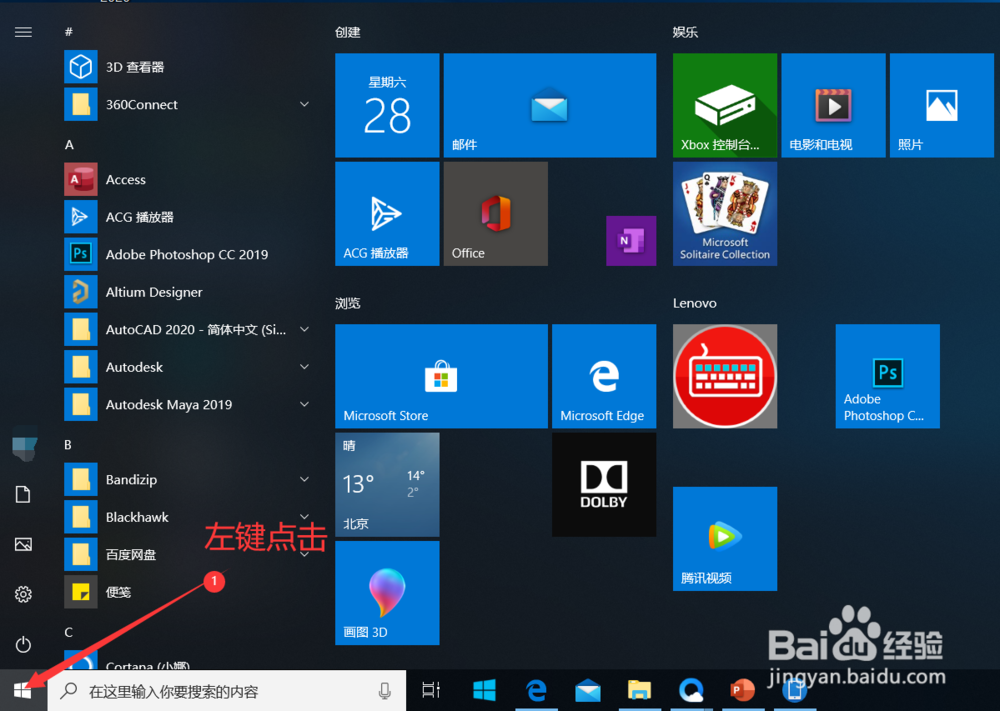Click the # section header
This screenshot has height=711, width=1000.
tap(69, 32)
